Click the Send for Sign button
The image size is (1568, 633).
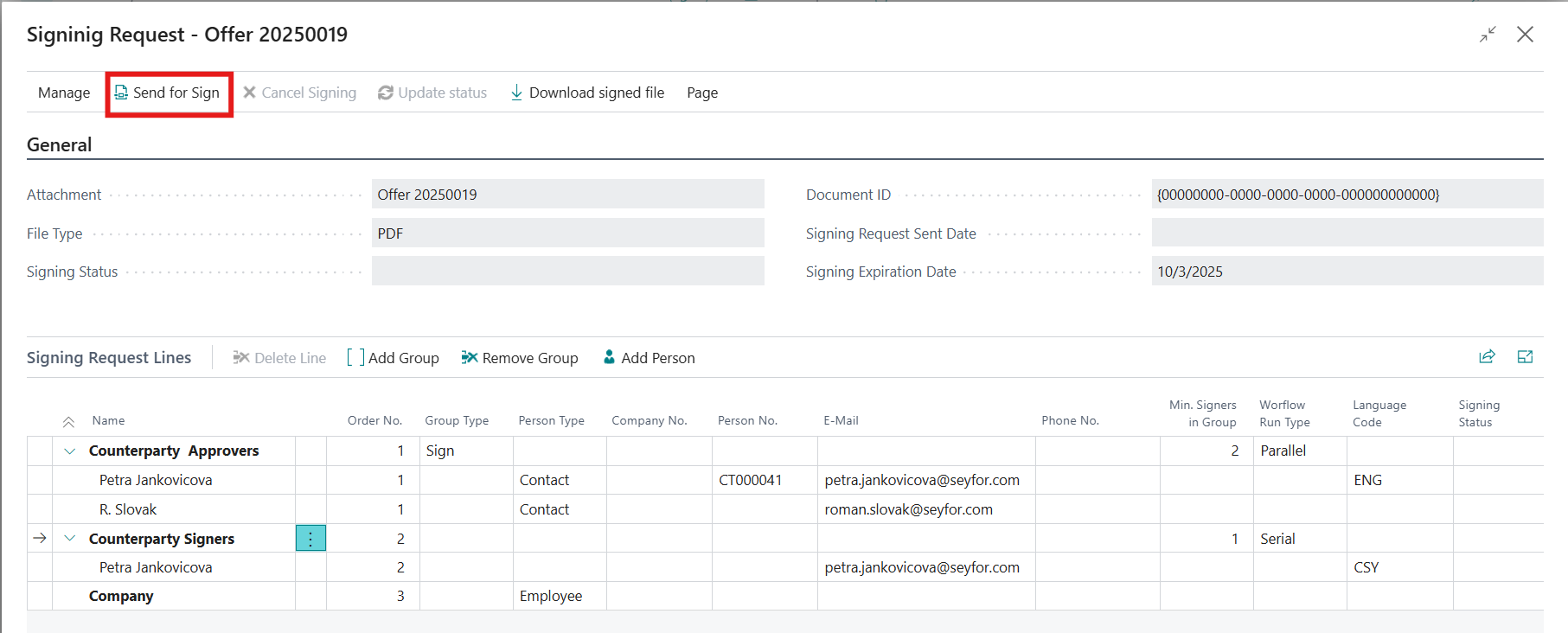[x=169, y=93]
